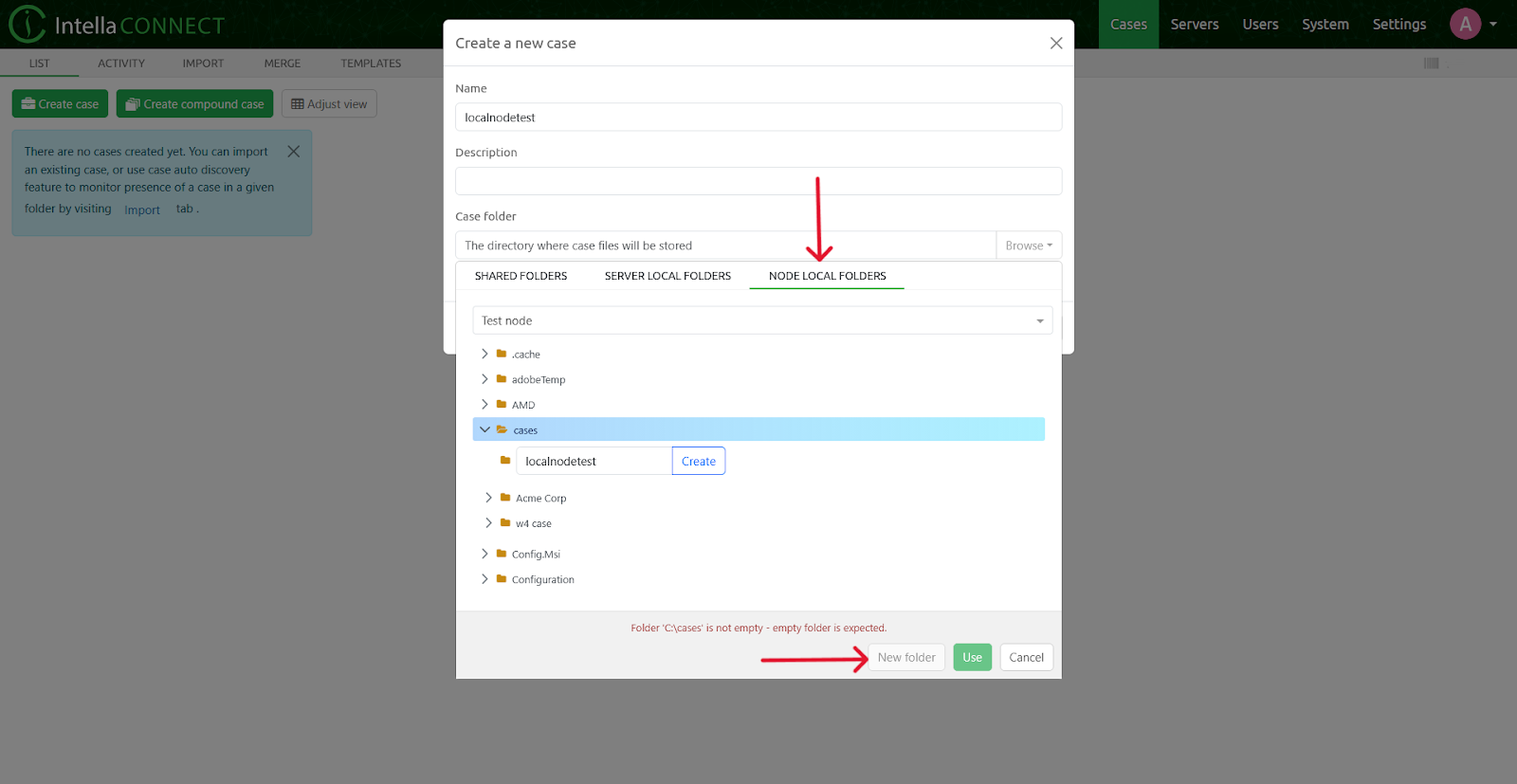This screenshot has height=784, width=1517.
Task: Click into the Description field
Action: click(758, 181)
